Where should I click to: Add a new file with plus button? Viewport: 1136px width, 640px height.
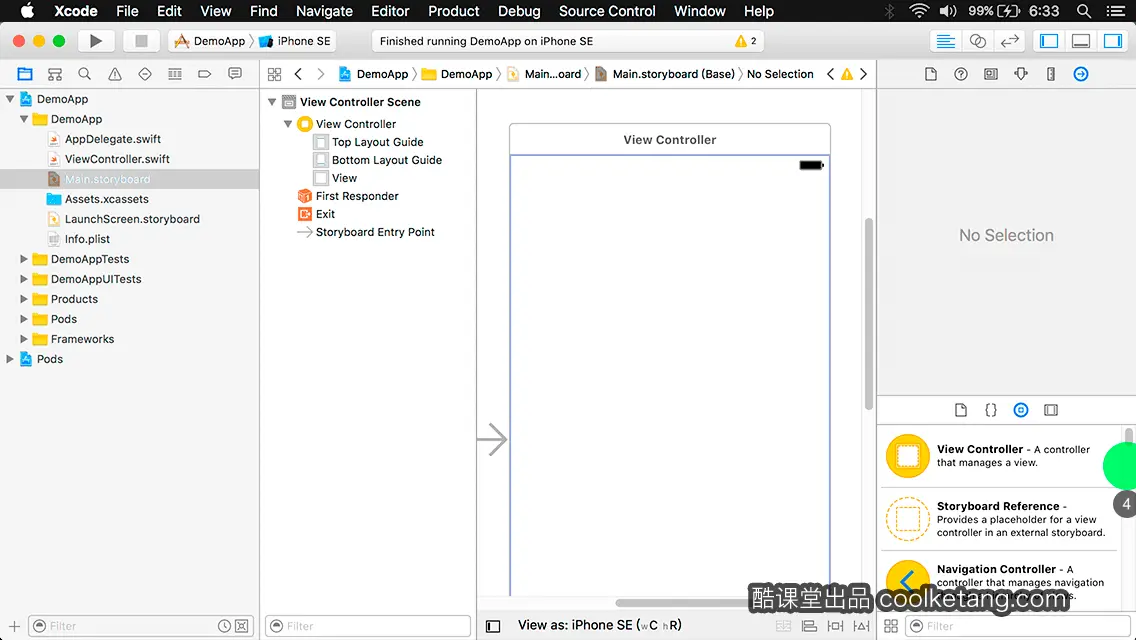(14, 626)
